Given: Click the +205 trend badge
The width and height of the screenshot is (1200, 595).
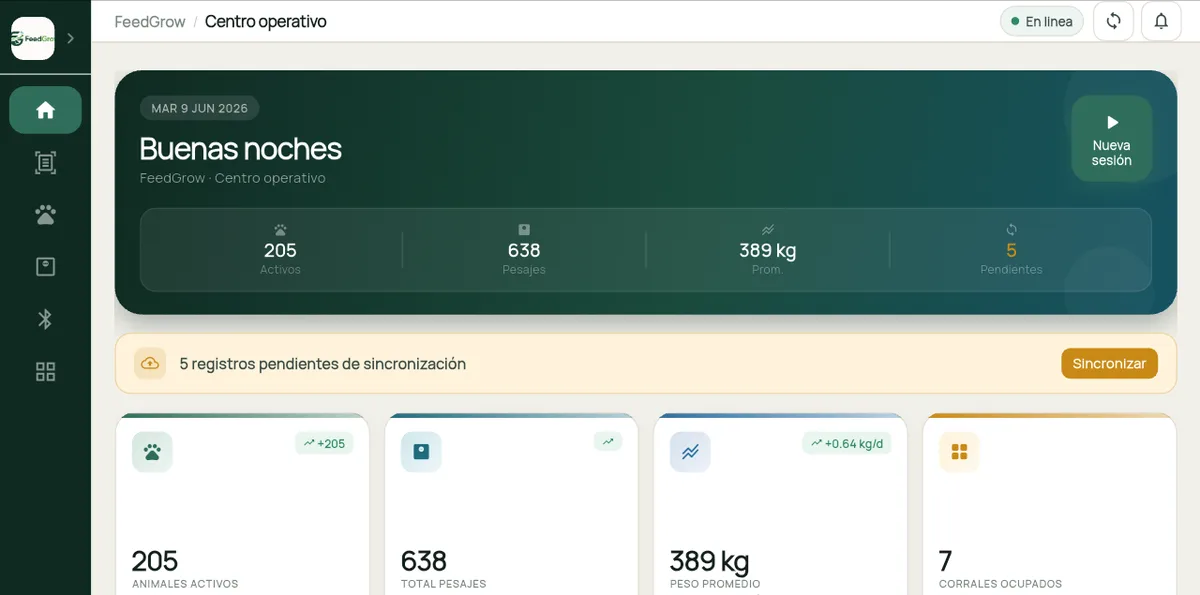Looking at the screenshot, I should click(x=324, y=443).
